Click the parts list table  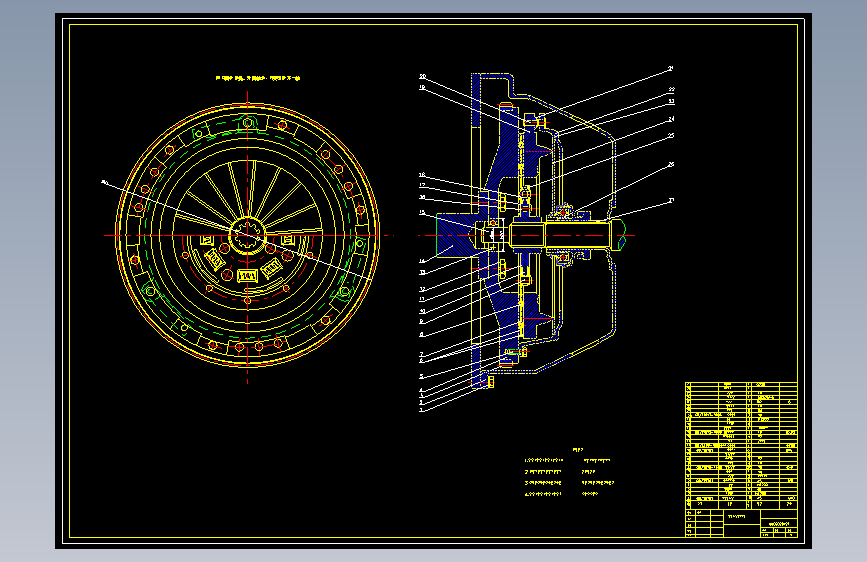[x=741, y=445]
